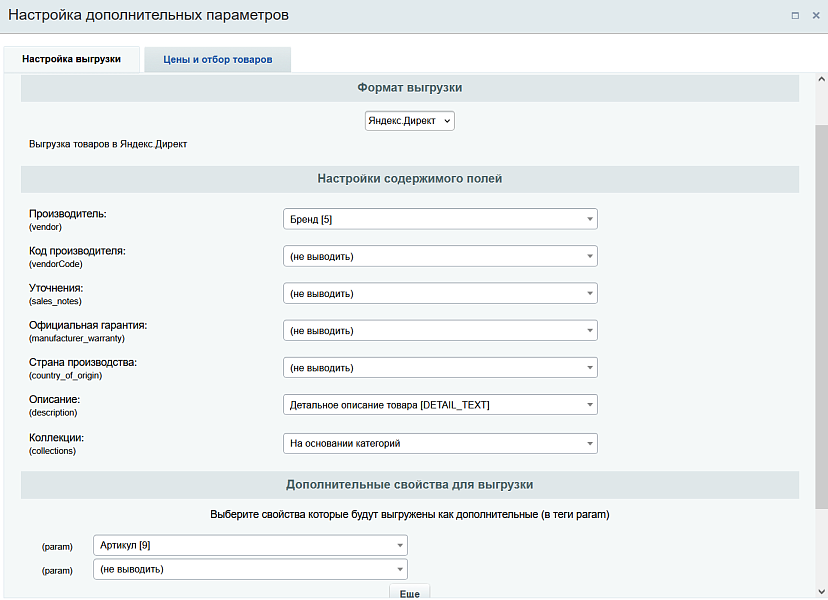Viewport: 828px width, 600px height.
Task: Click the Настройки содержимого полей header
Action: [409, 179]
